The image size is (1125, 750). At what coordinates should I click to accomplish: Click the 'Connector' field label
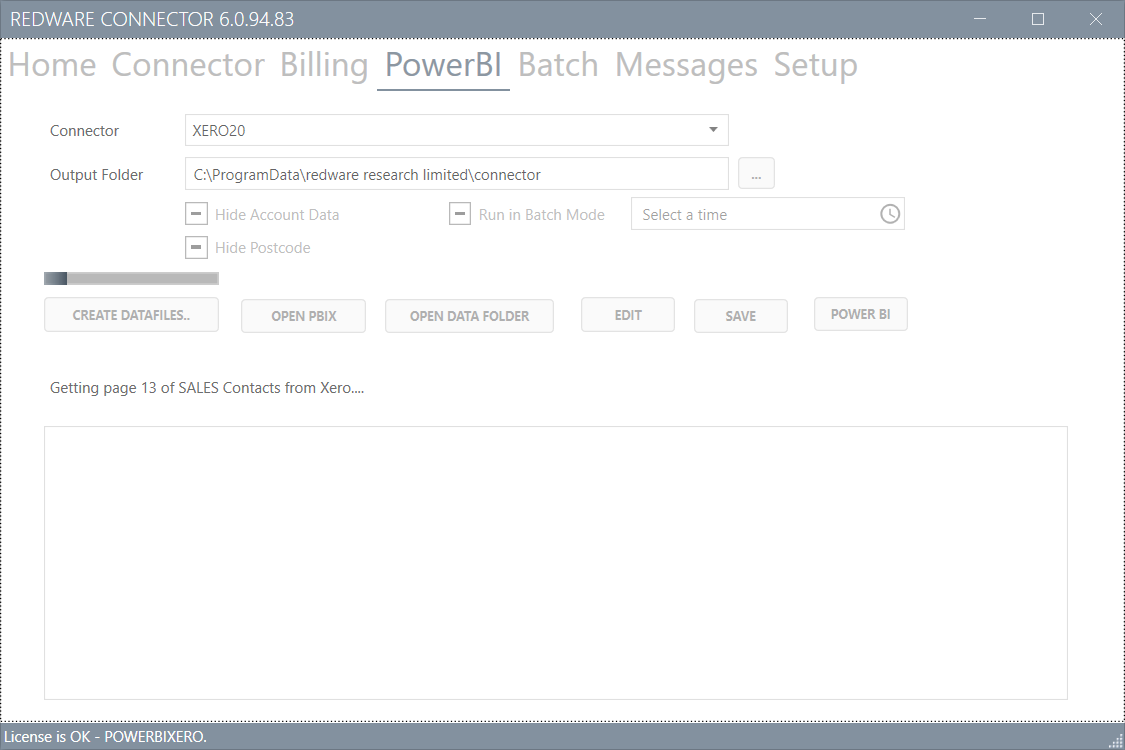click(x=84, y=131)
